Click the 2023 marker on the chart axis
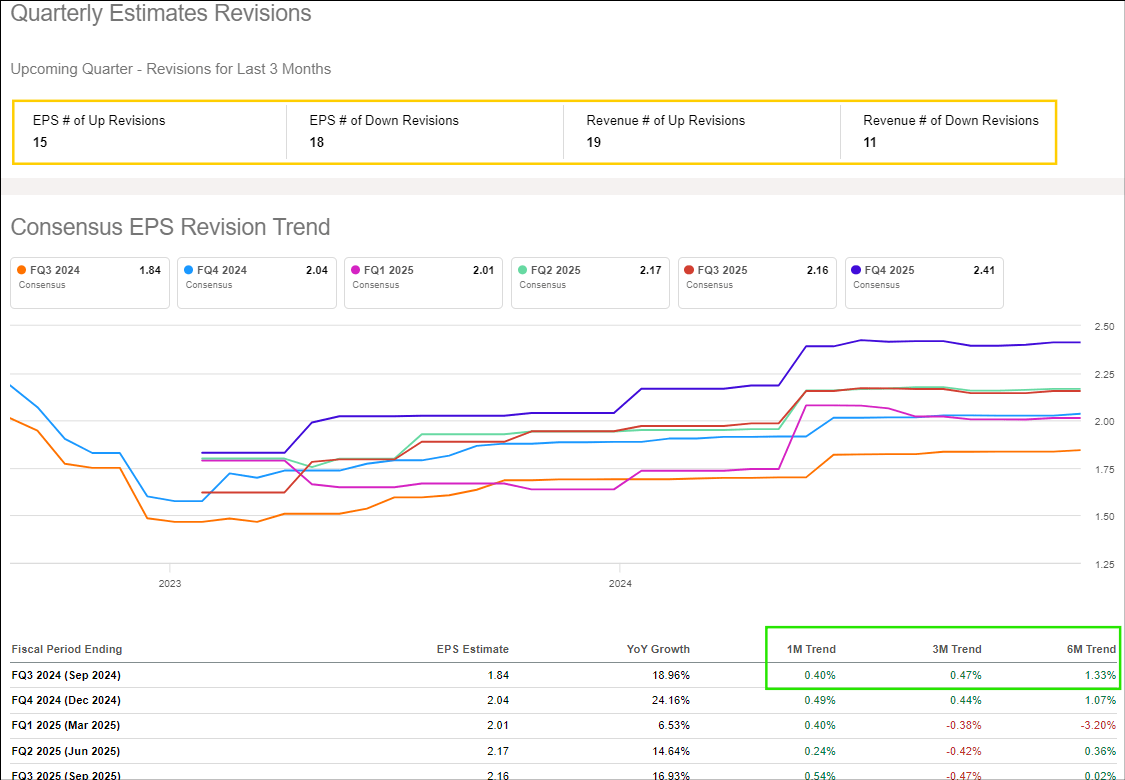This screenshot has width=1125, height=780. 170,582
